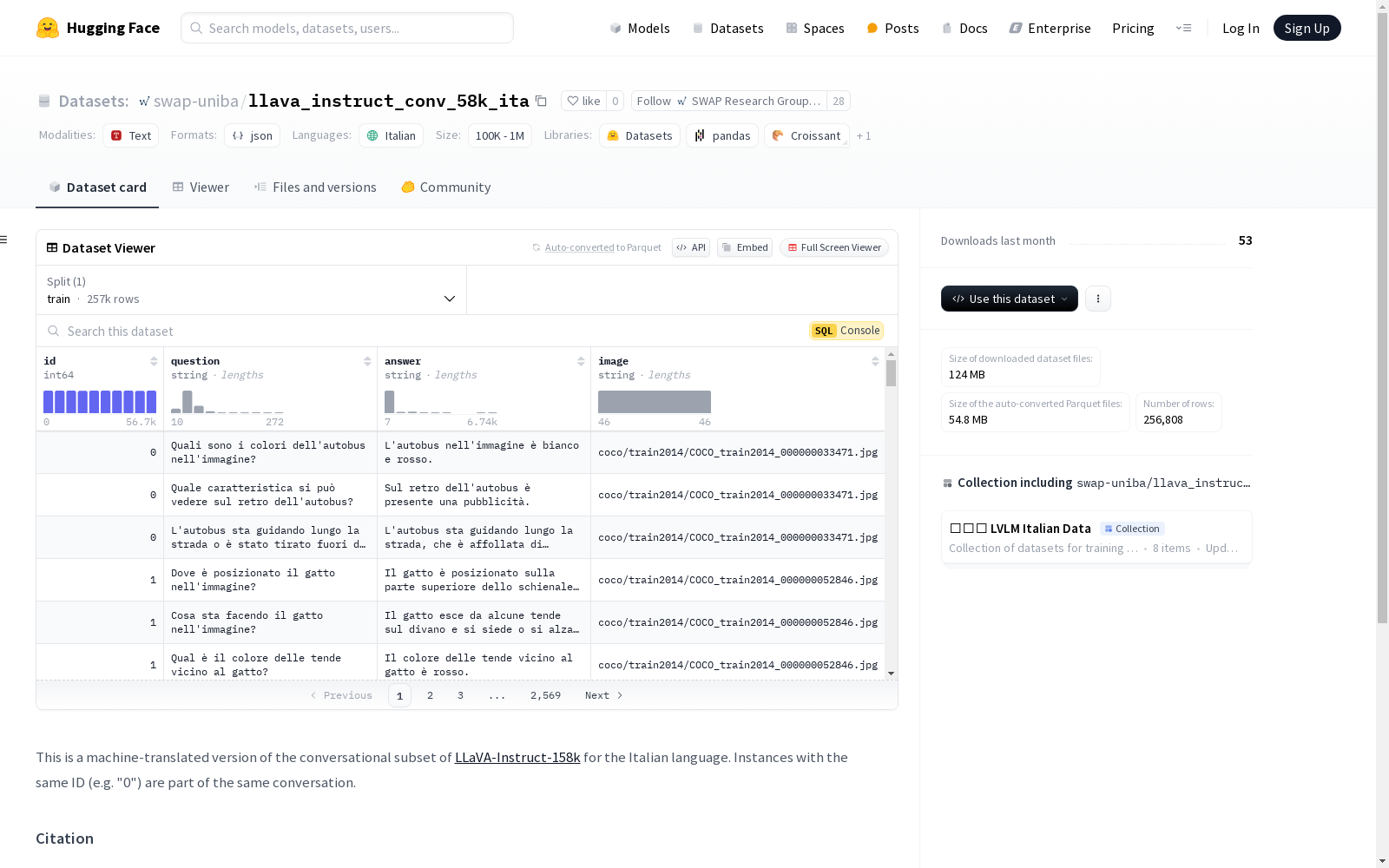Click the Hugging Face logo icon
Screen dimensions: 1389x868
pos(48,28)
